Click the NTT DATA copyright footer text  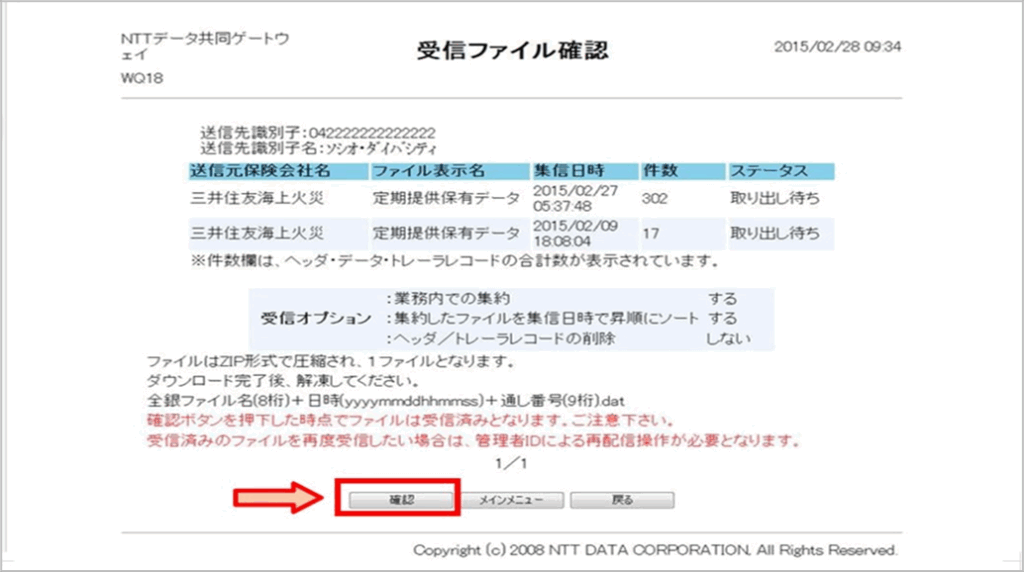click(x=655, y=550)
